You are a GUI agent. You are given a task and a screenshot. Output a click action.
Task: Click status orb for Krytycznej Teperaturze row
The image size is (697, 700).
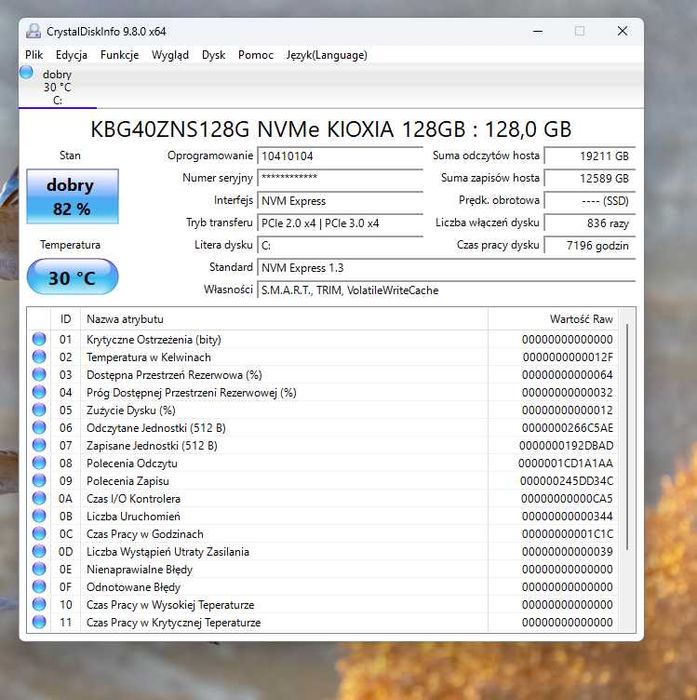[39, 622]
